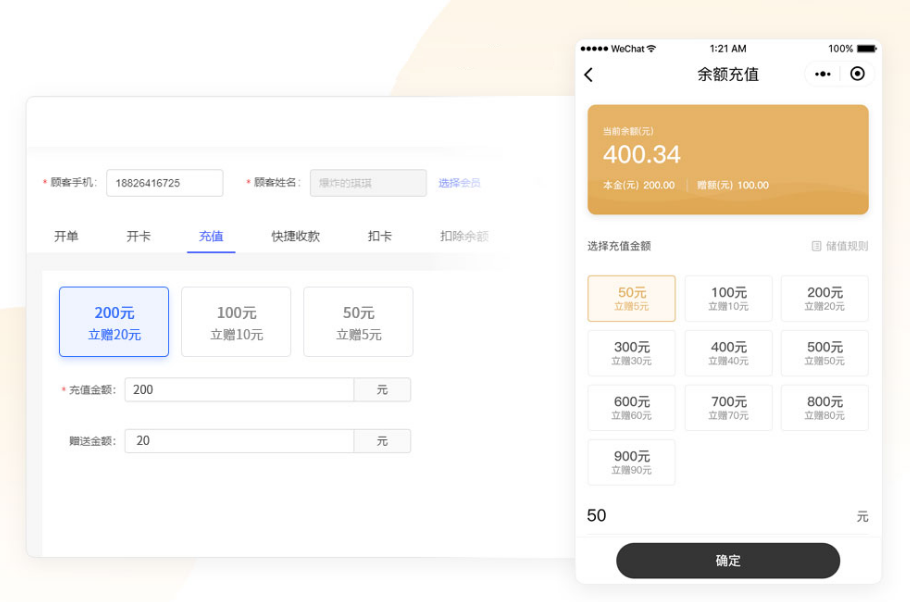Open 储值规则 stored-value rules icon
This screenshot has width=910, height=602.
point(816,246)
